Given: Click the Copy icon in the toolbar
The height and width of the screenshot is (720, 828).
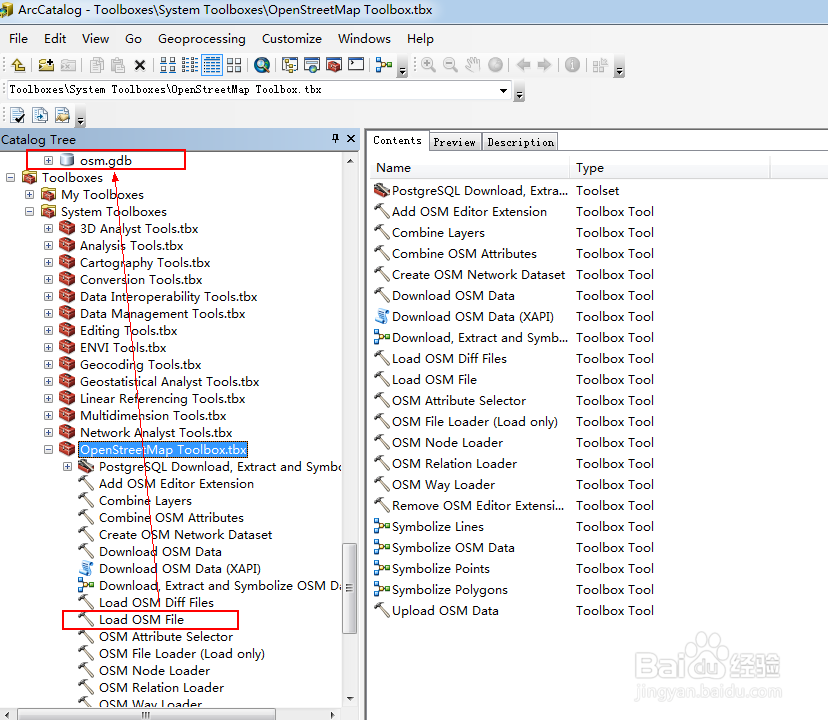Looking at the screenshot, I should click(96, 65).
